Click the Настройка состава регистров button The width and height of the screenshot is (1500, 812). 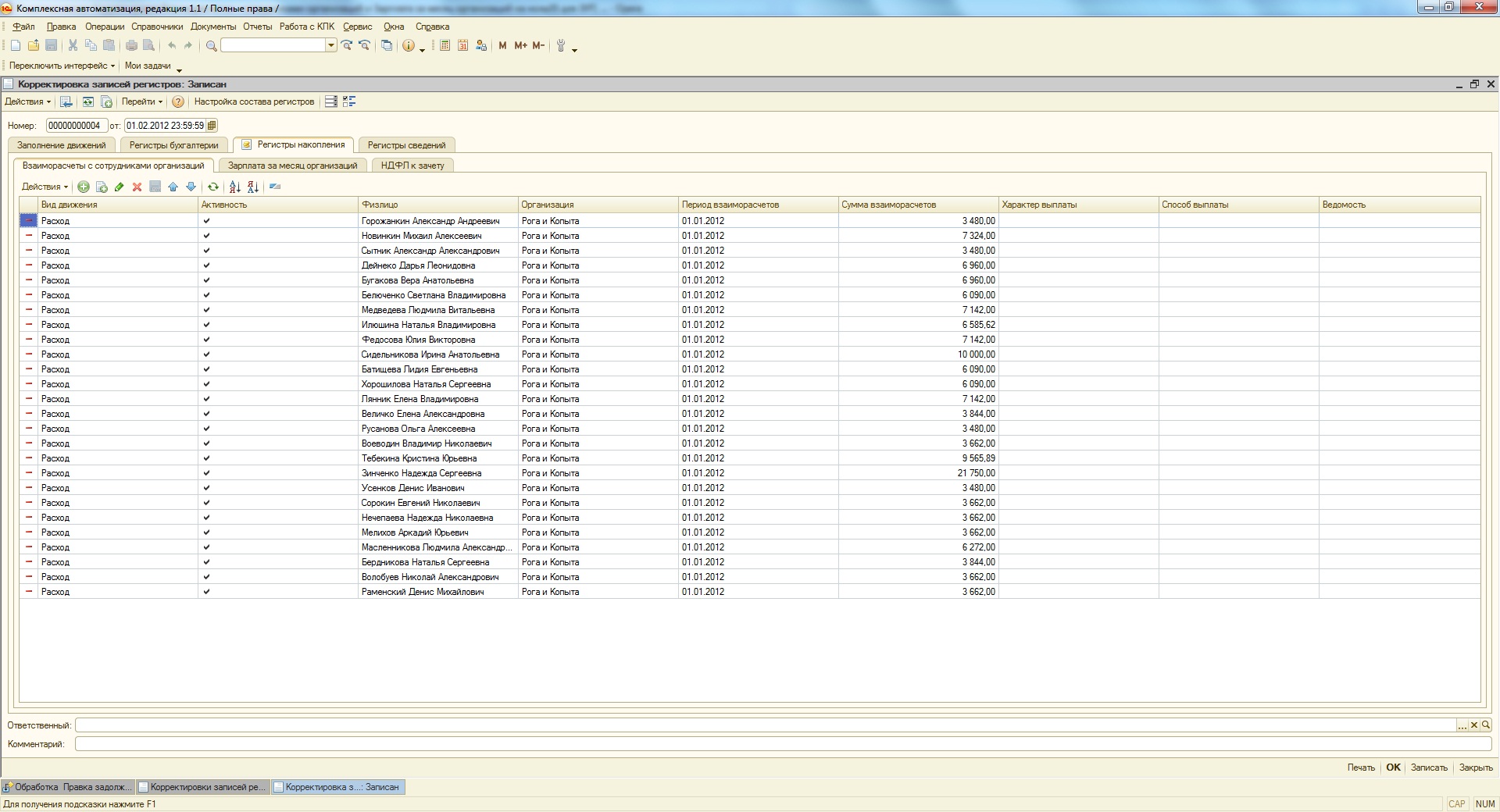tap(254, 101)
